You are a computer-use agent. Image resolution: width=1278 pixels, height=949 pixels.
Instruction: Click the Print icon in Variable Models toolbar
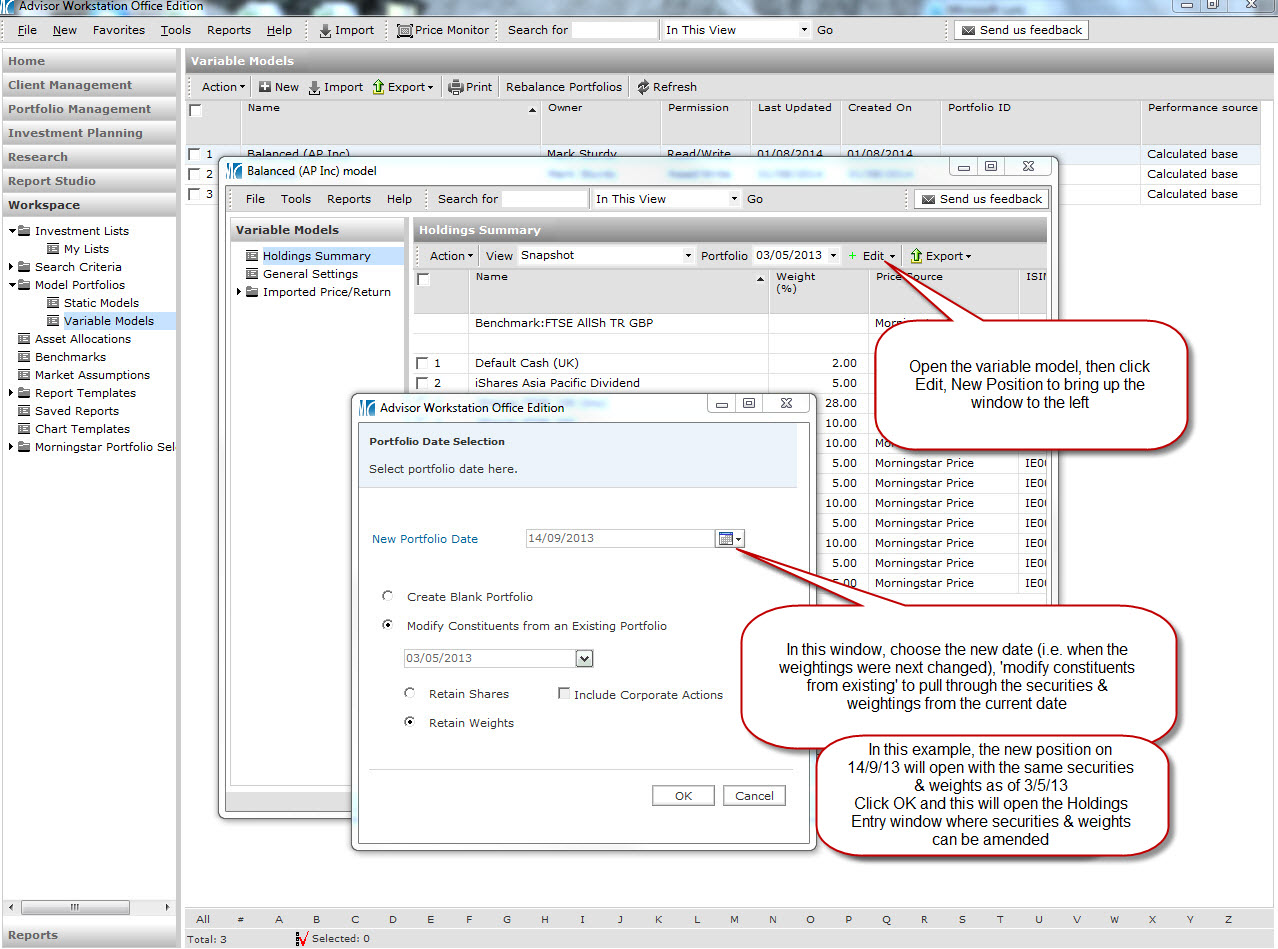(x=456, y=87)
